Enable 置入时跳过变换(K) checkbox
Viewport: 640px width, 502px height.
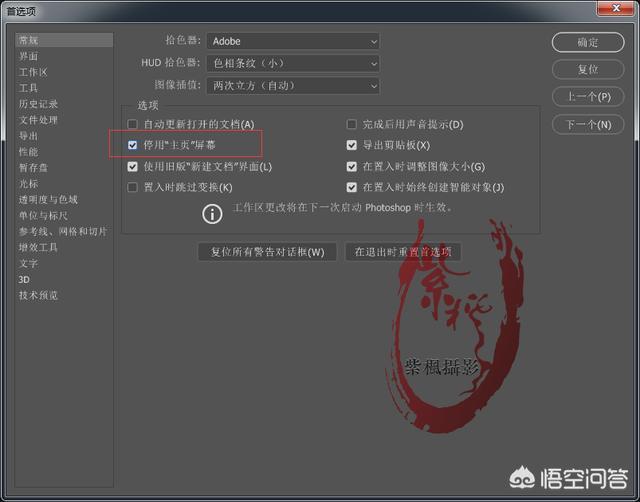tap(132, 187)
